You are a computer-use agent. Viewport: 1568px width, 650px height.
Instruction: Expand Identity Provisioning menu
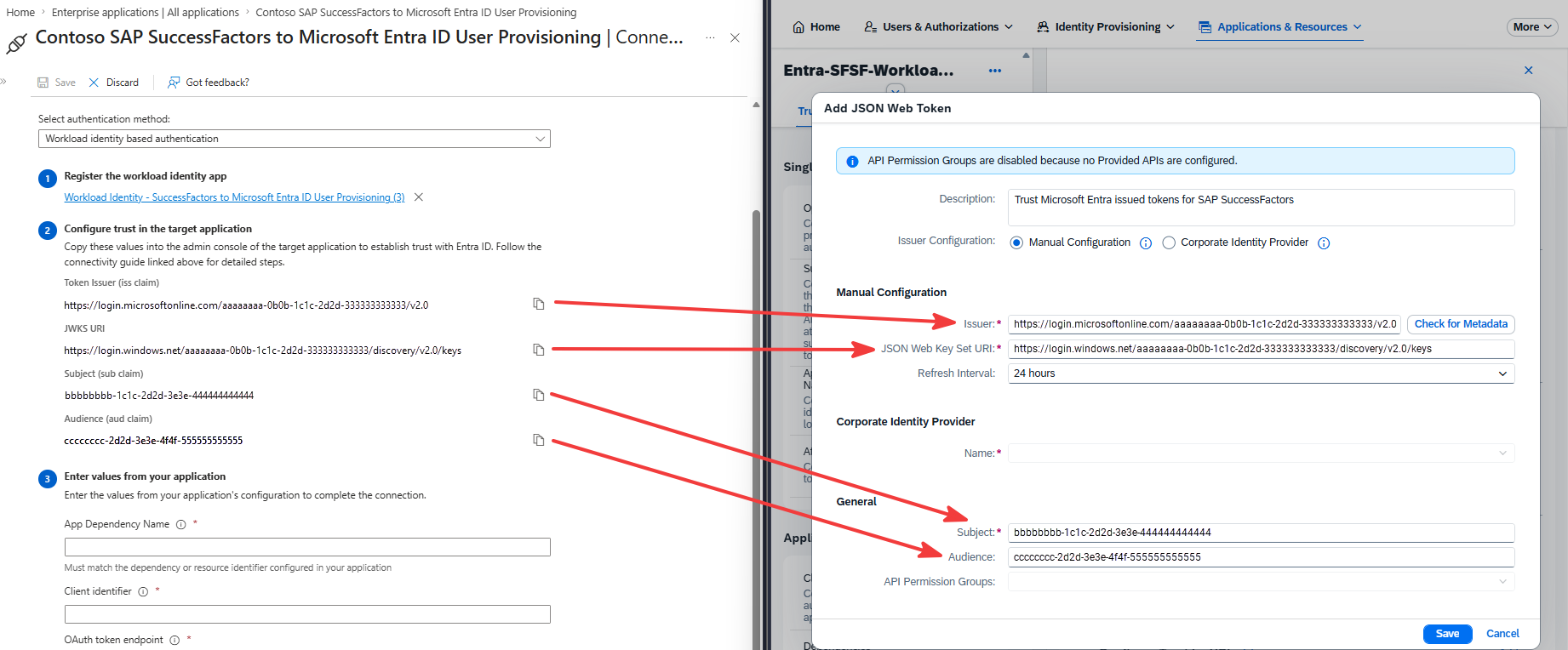click(1106, 27)
